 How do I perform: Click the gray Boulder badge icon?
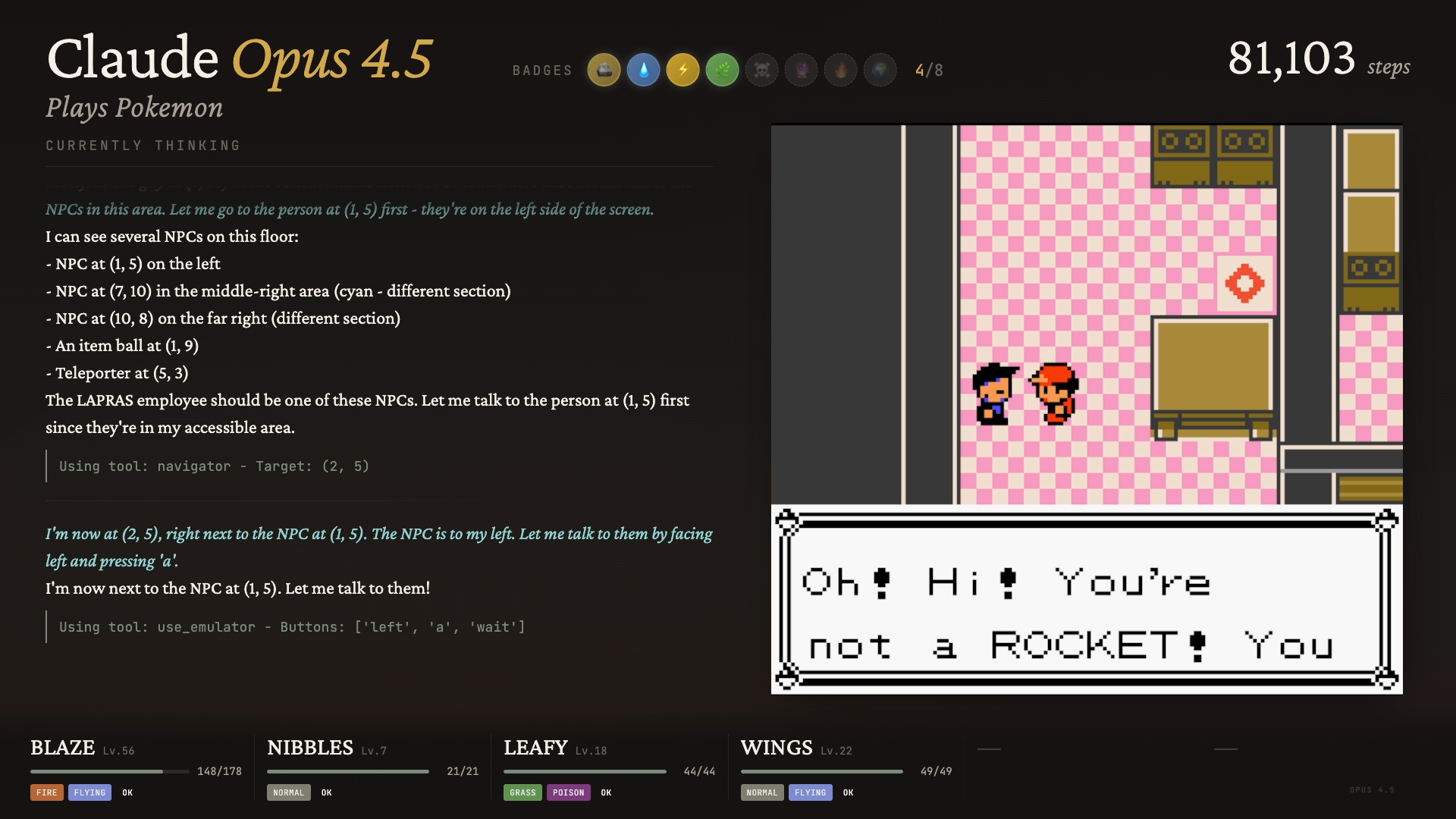tap(604, 71)
